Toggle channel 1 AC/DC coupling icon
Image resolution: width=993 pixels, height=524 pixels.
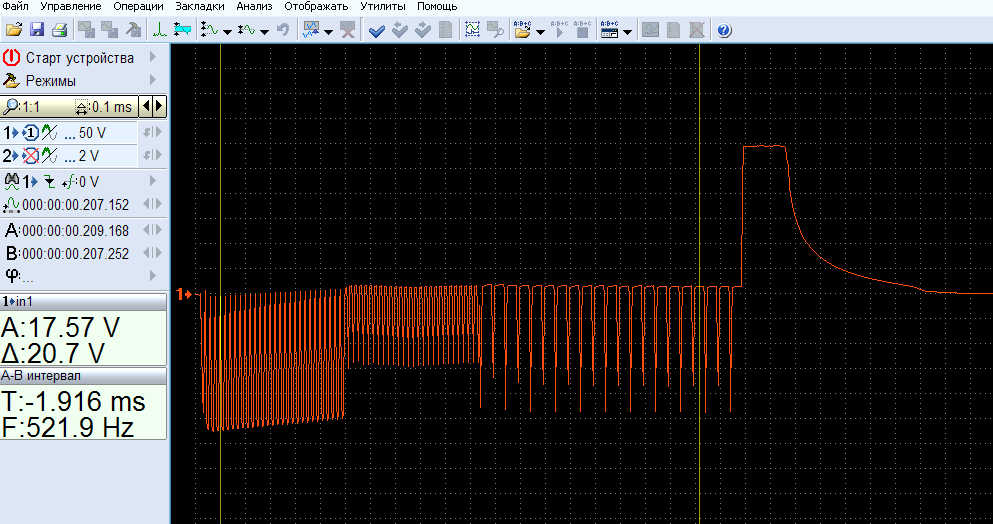tap(49, 133)
